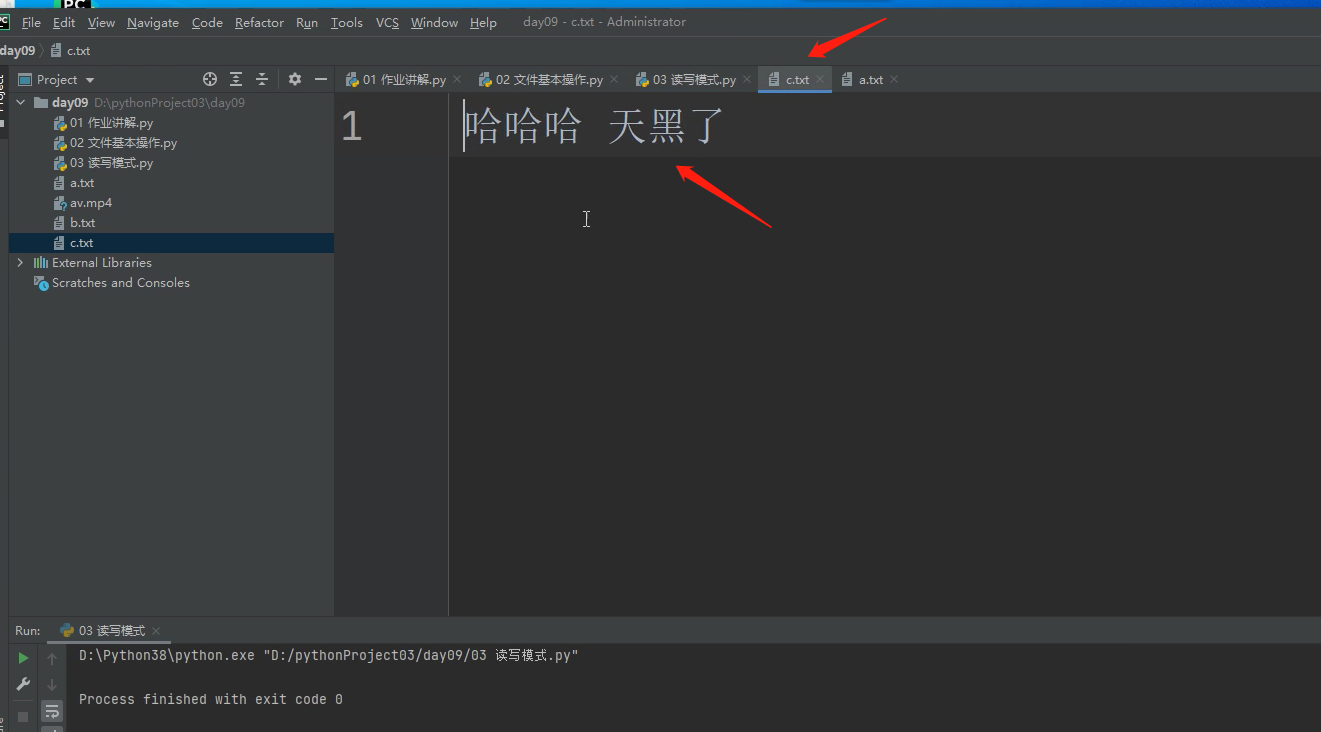Open the View menu
The width and height of the screenshot is (1321, 732).
(101, 22)
